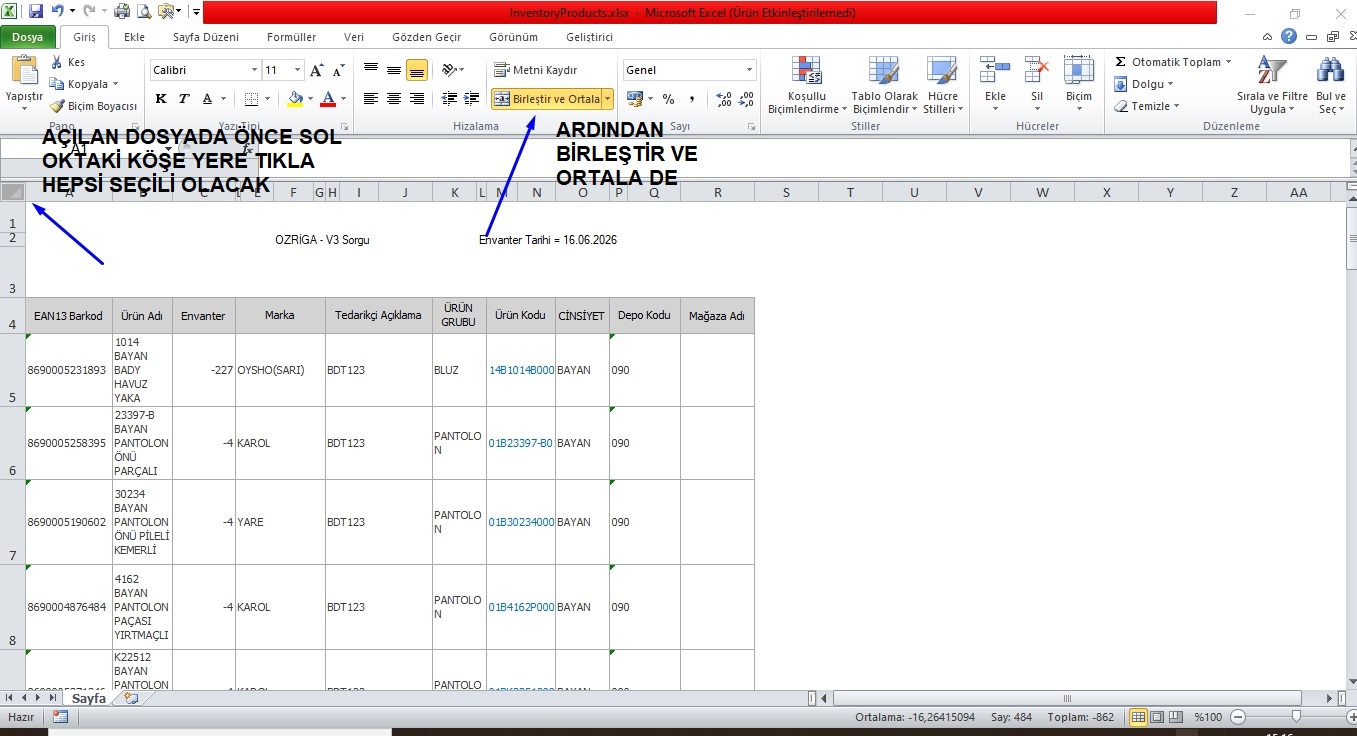Minimize the ribbon with caret icon
This screenshot has height=736, width=1357.
[x=1268, y=36]
